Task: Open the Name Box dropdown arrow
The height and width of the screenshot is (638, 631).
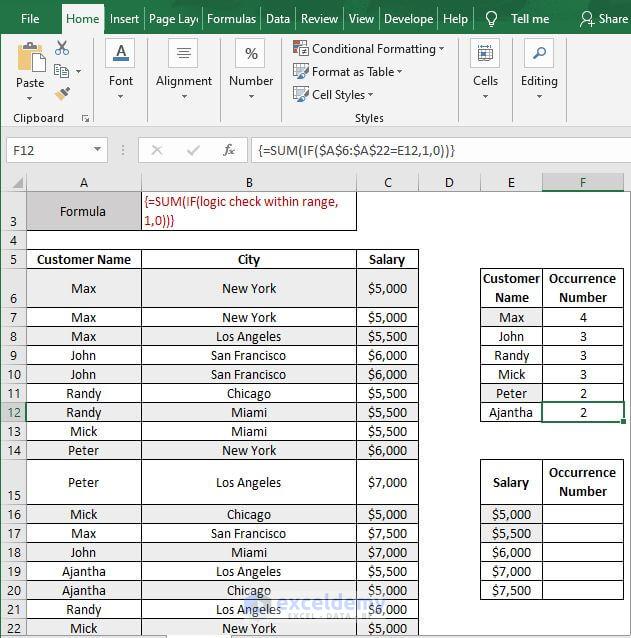Action: pos(97,150)
